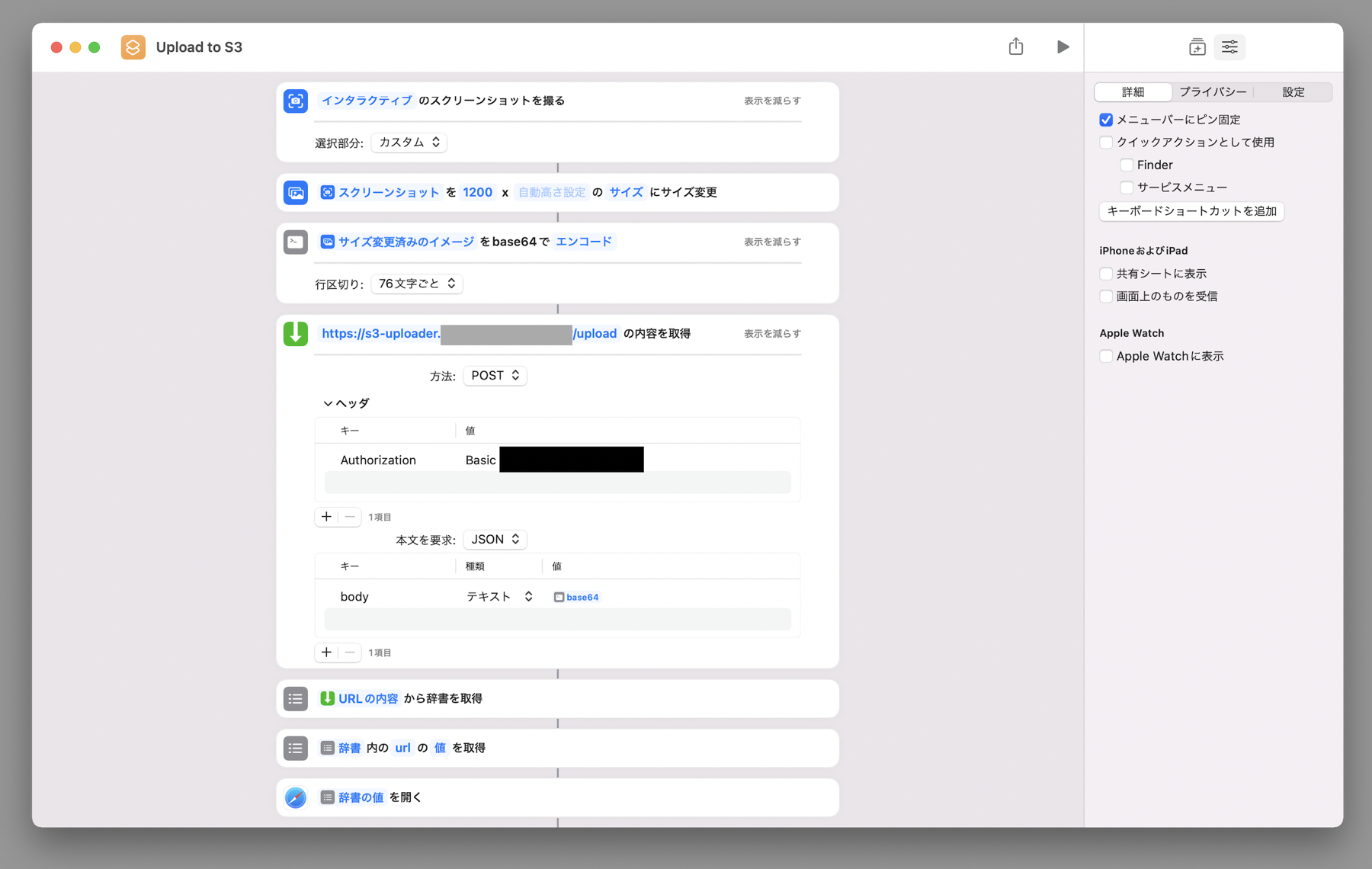Image resolution: width=1372 pixels, height=869 pixels.
Task: Click the get dictionary list icon
Action: coord(296,698)
